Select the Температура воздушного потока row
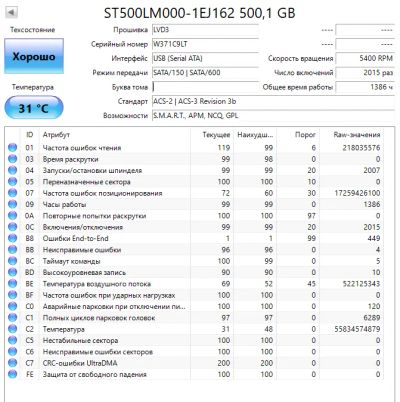 click(195, 284)
